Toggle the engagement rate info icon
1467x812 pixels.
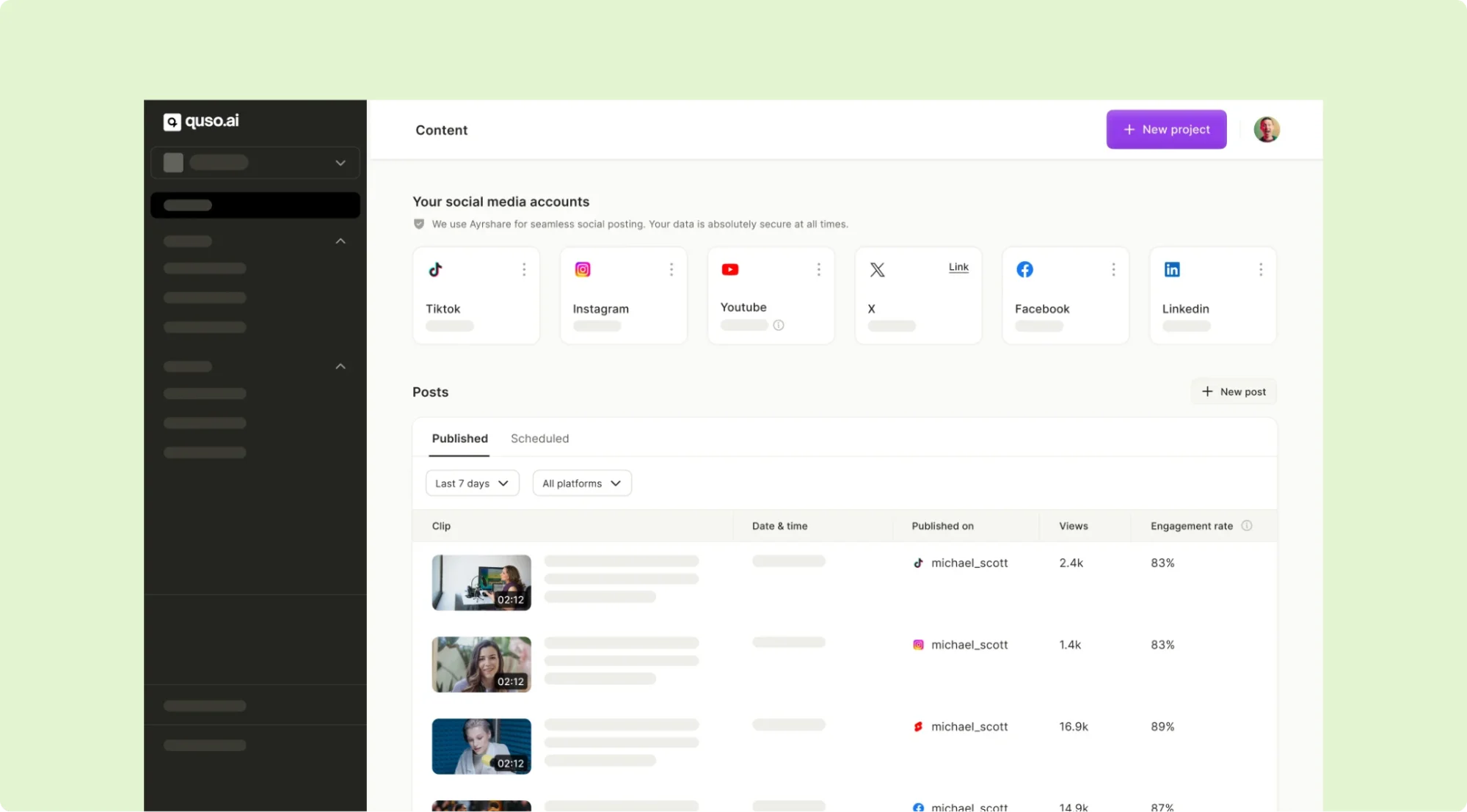[x=1248, y=526]
